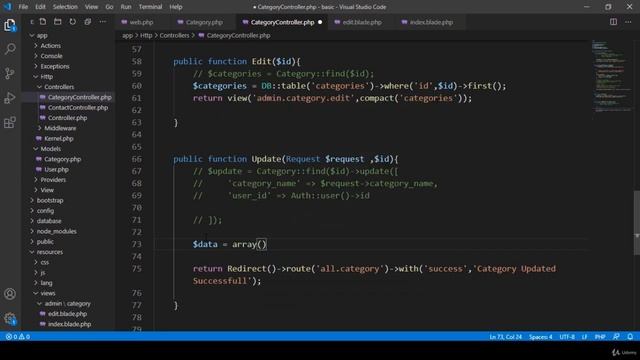Open the File menu
The width and height of the screenshot is (640, 360).
(23, 7)
